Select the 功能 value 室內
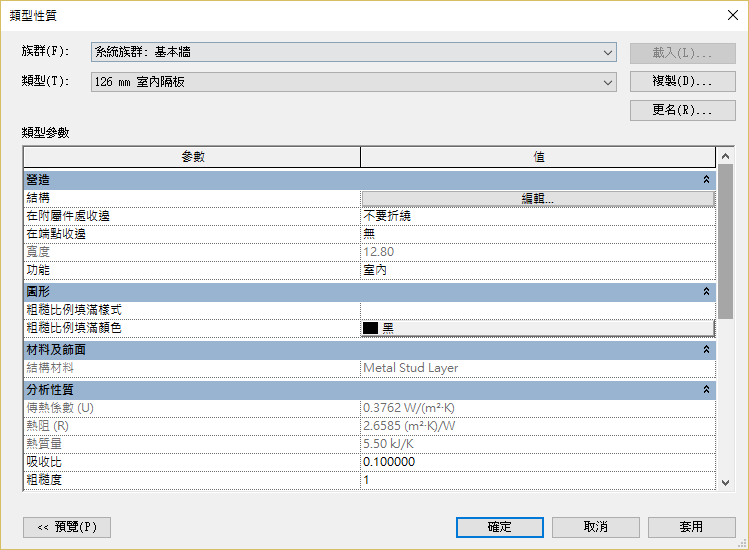Screen dimensions: 749x550 point(538,270)
